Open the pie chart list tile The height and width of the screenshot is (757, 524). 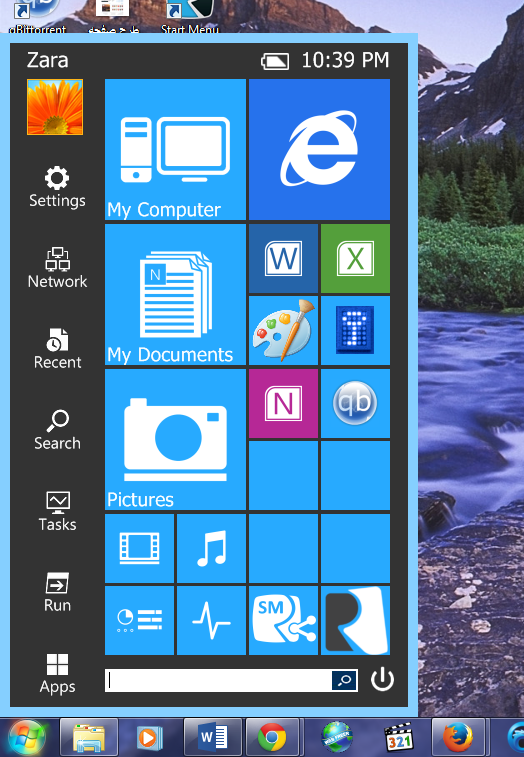140,620
